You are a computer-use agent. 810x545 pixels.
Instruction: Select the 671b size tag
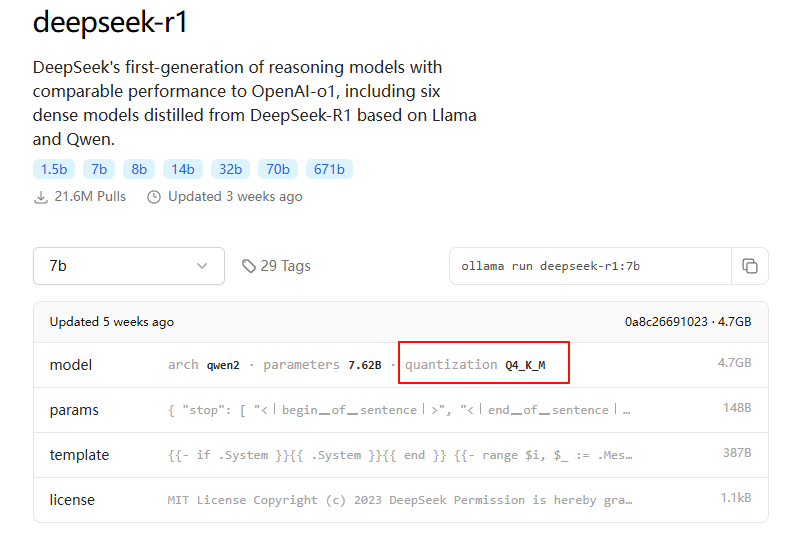328,169
